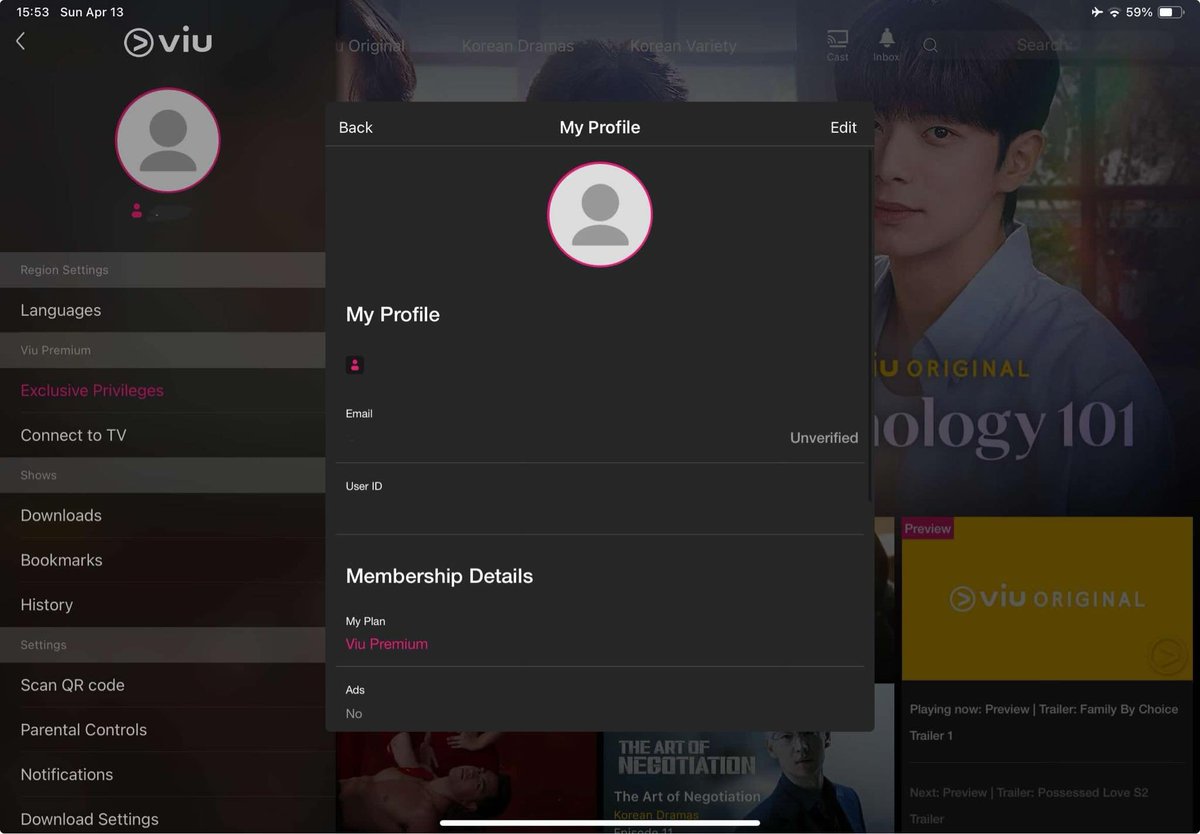Tap the profile picture in My Profile dialog
1200x834 pixels.
[x=600, y=214]
